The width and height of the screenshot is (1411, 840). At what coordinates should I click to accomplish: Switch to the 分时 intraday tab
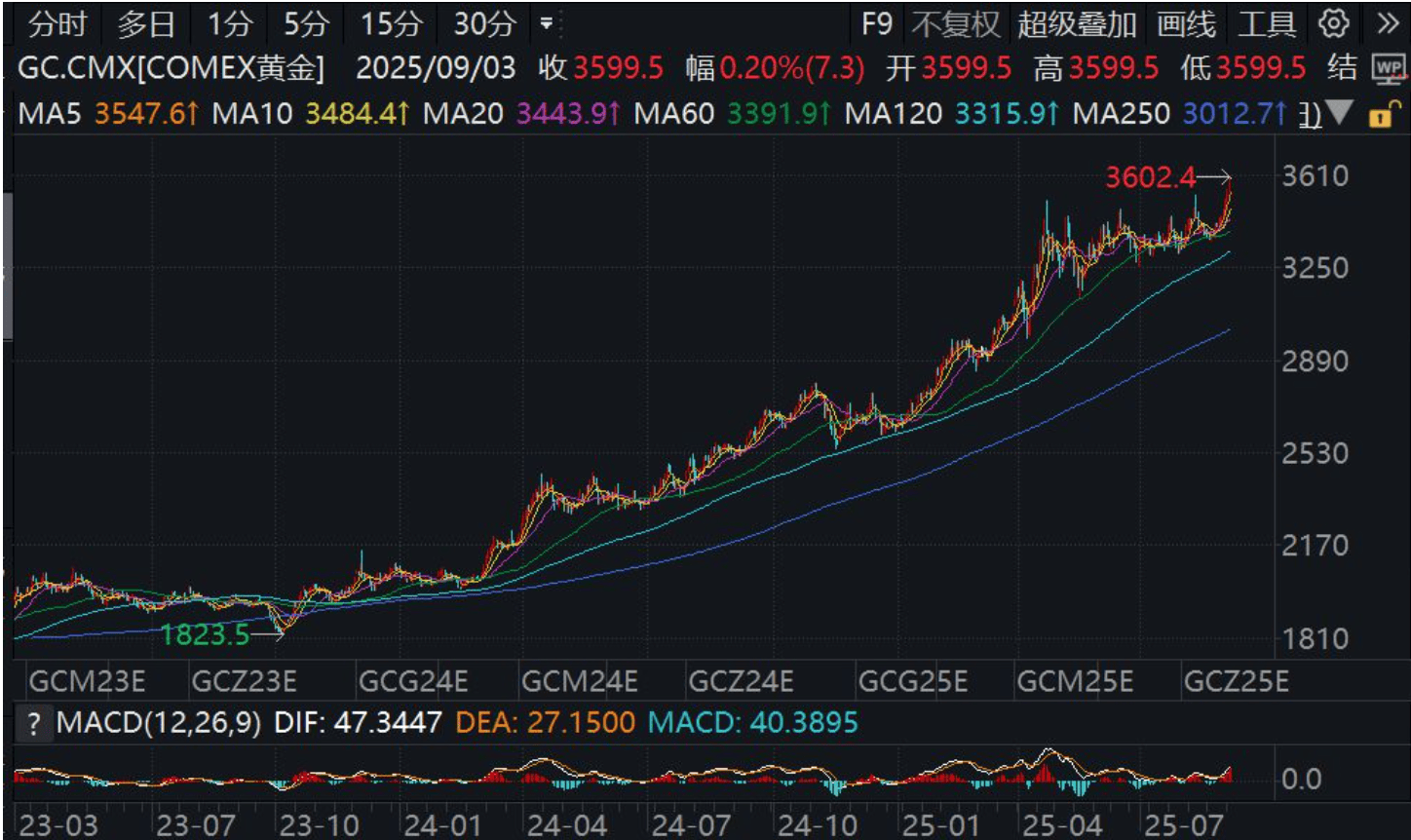(x=56, y=23)
